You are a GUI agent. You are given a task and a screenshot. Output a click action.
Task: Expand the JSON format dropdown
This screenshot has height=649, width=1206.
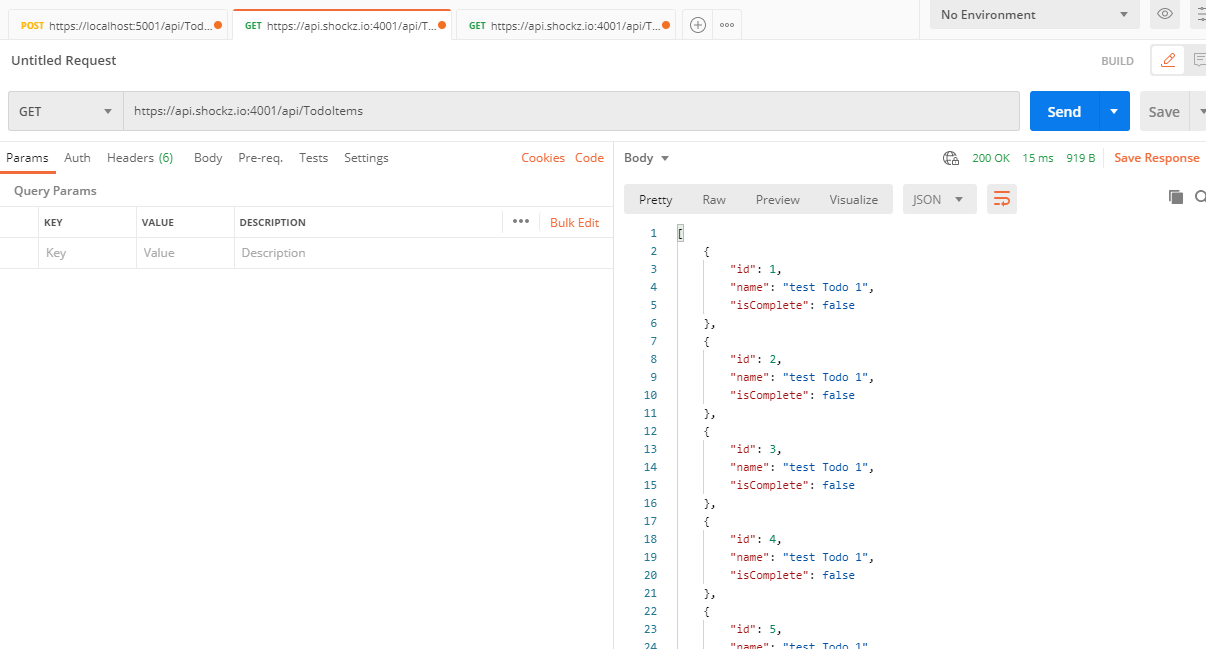click(x=939, y=199)
